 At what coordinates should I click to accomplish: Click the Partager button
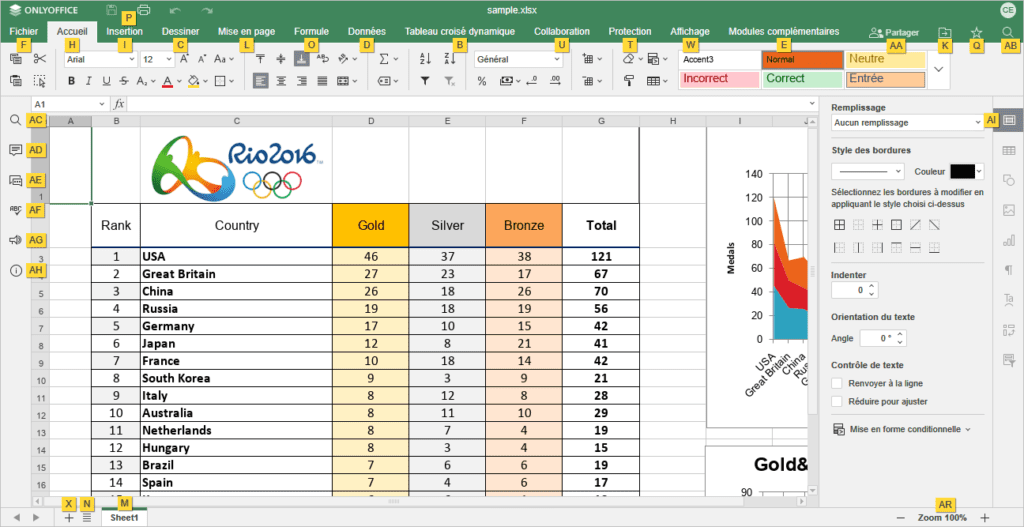894,33
